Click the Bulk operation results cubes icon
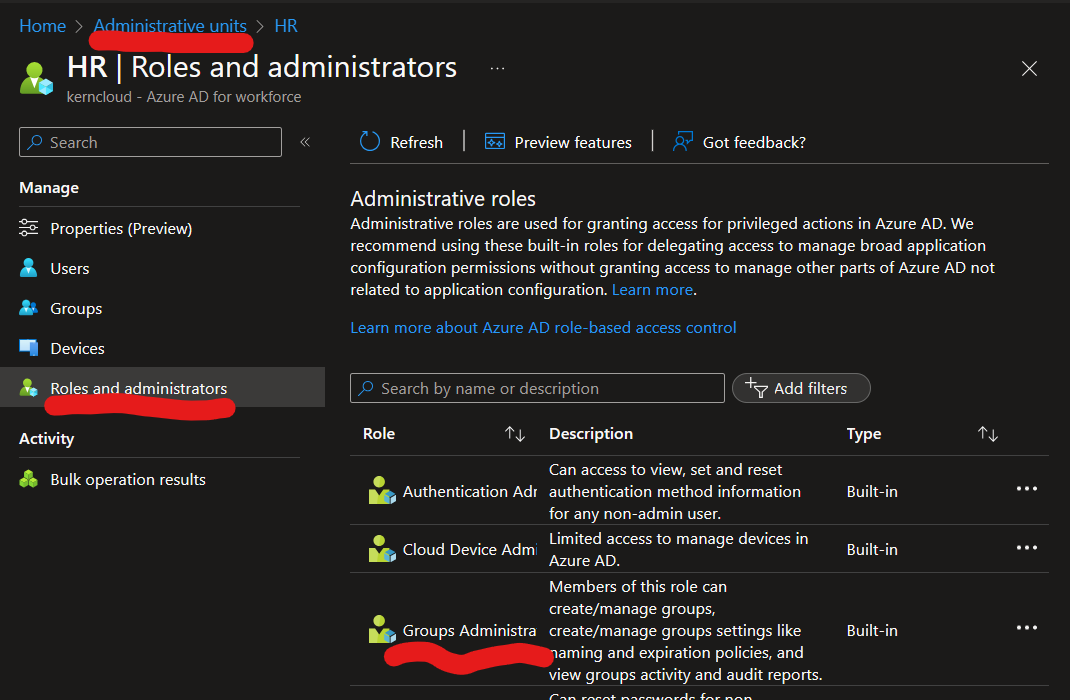The image size is (1070, 700). pyautogui.click(x=29, y=479)
